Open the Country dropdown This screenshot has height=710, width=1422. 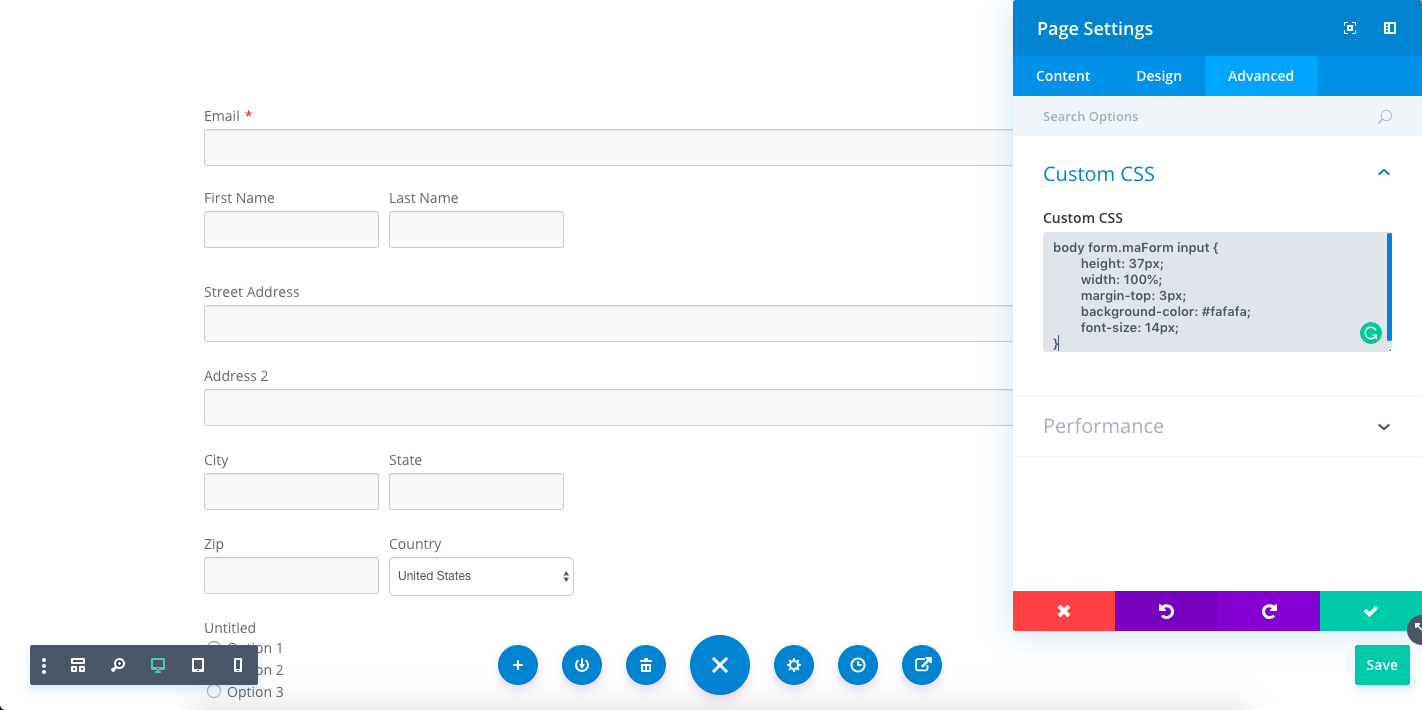[x=481, y=576]
